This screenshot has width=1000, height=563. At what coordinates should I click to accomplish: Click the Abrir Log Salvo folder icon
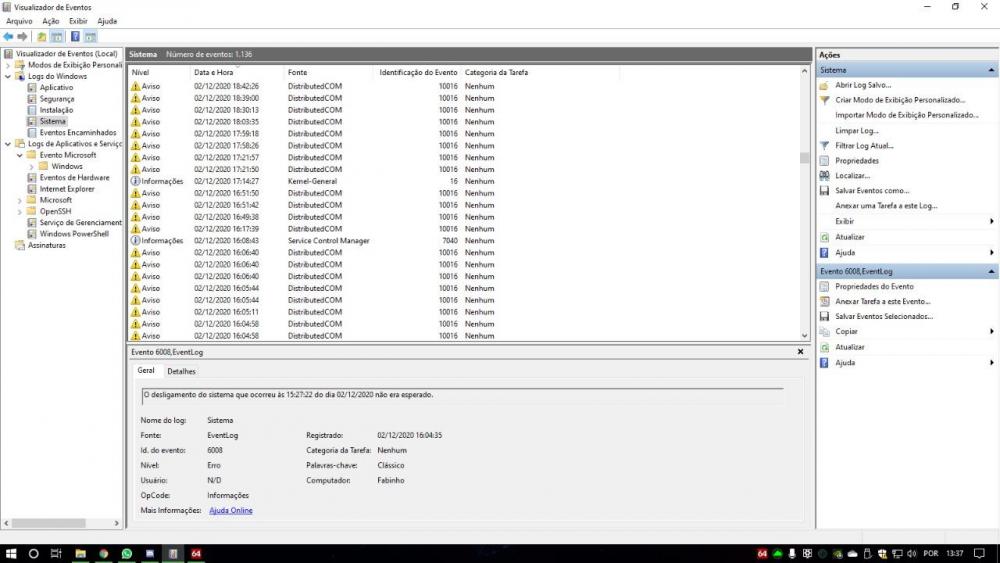coord(824,85)
